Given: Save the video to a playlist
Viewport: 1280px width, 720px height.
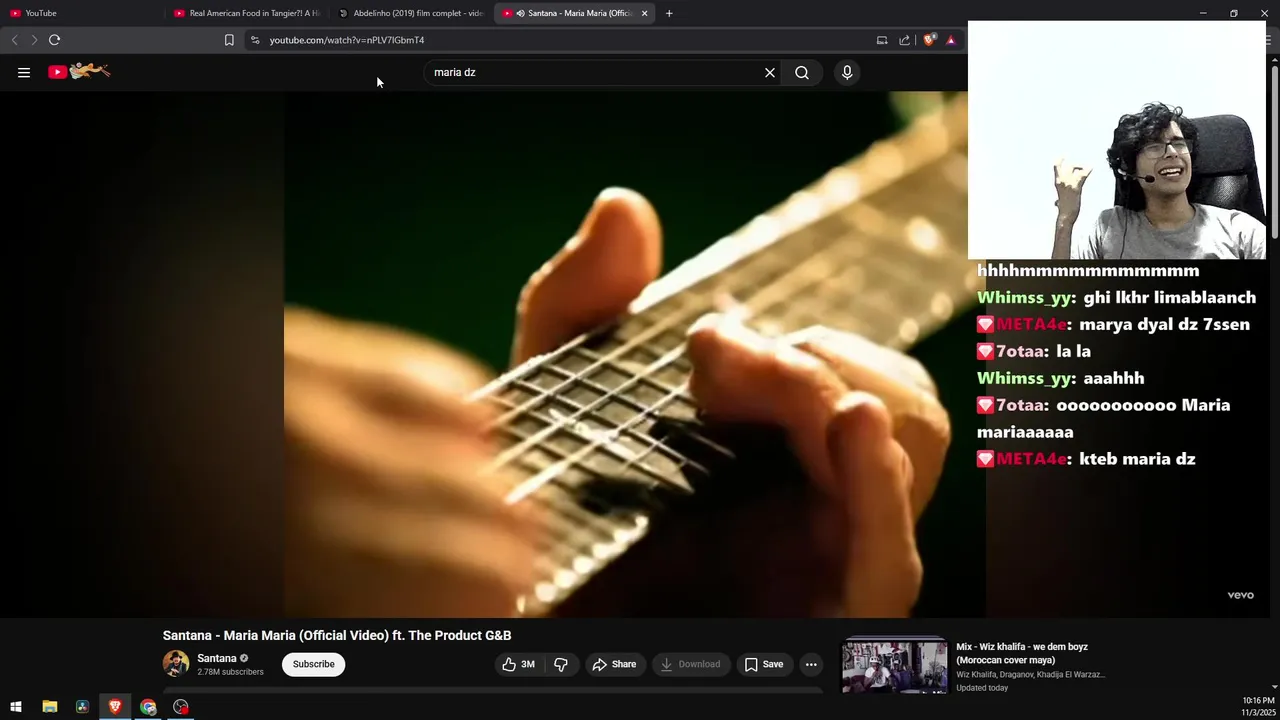Looking at the screenshot, I should tap(763, 664).
